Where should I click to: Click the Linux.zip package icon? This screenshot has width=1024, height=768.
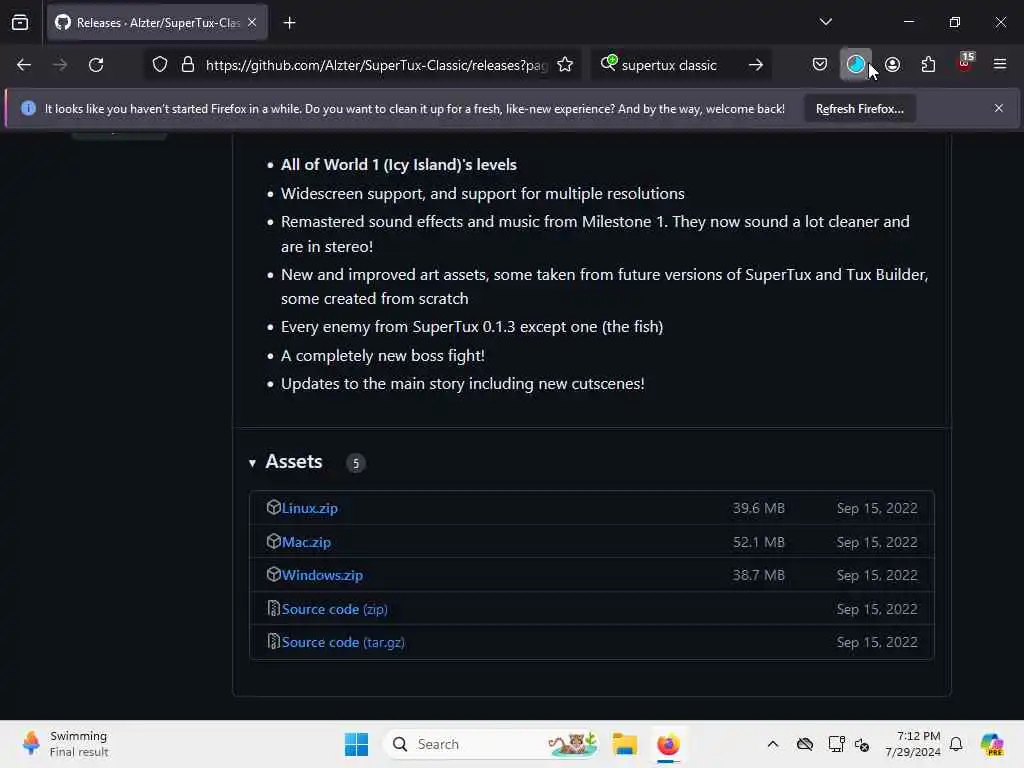tap(274, 507)
